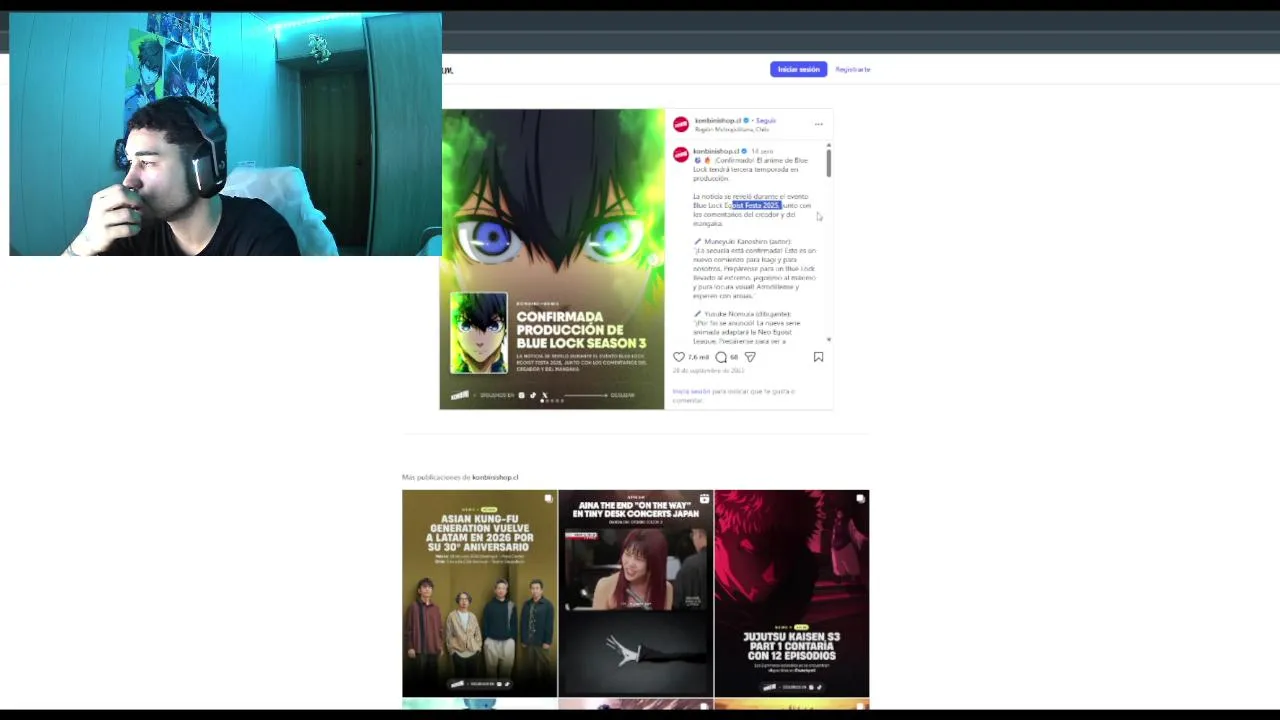This screenshot has width=1280, height=720.
Task: Click the caption scrollbar thumb
Action: tap(828, 161)
